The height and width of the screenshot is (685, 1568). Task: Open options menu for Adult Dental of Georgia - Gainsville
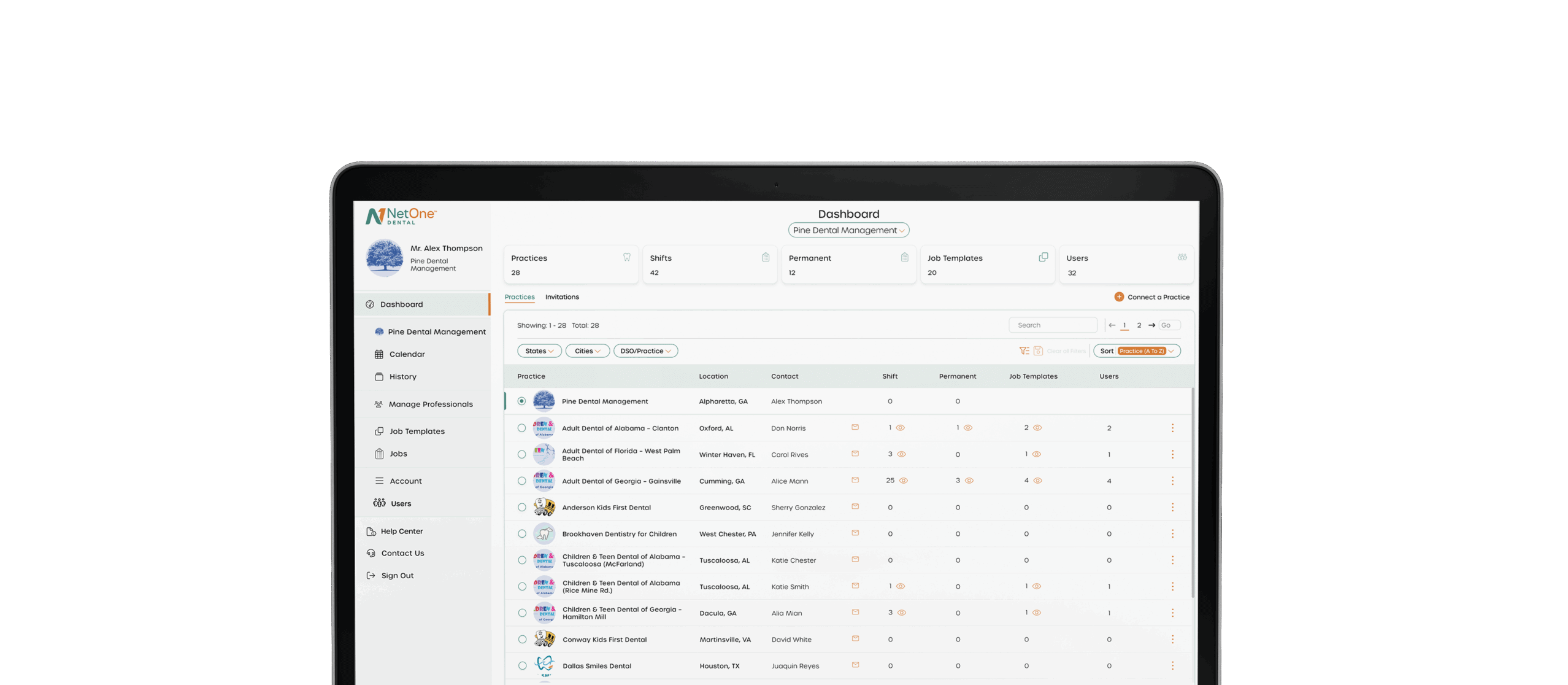[x=1172, y=481]
